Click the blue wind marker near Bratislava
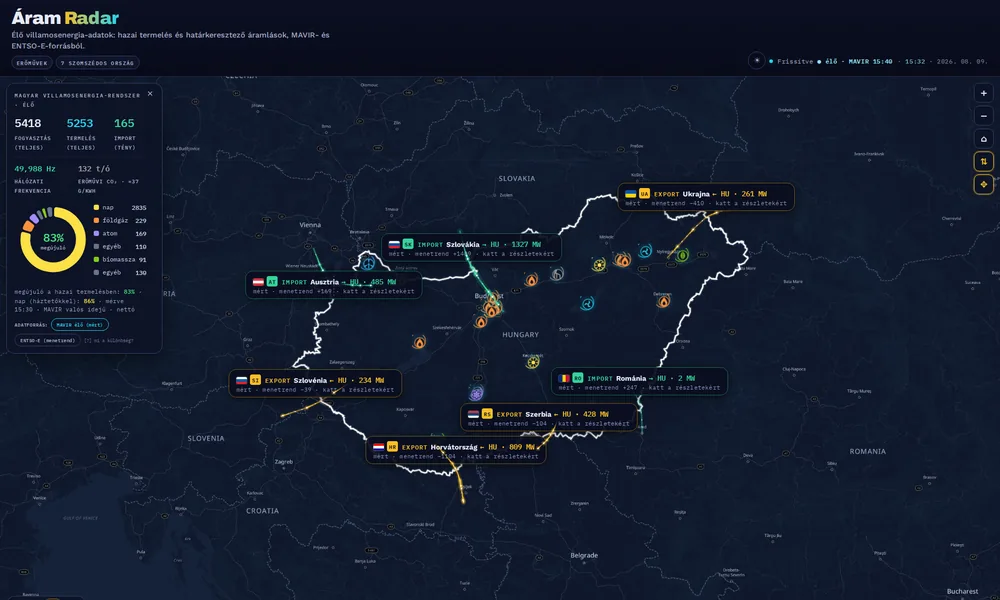The width and height of the screenshot is (1000, 600). coord(367,262)
